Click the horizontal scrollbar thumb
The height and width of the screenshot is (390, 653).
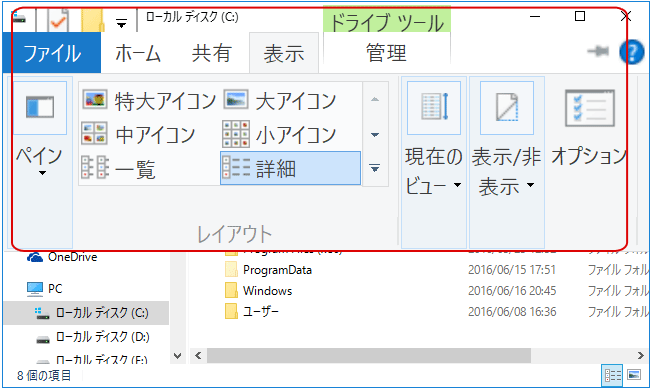[369, 355]
